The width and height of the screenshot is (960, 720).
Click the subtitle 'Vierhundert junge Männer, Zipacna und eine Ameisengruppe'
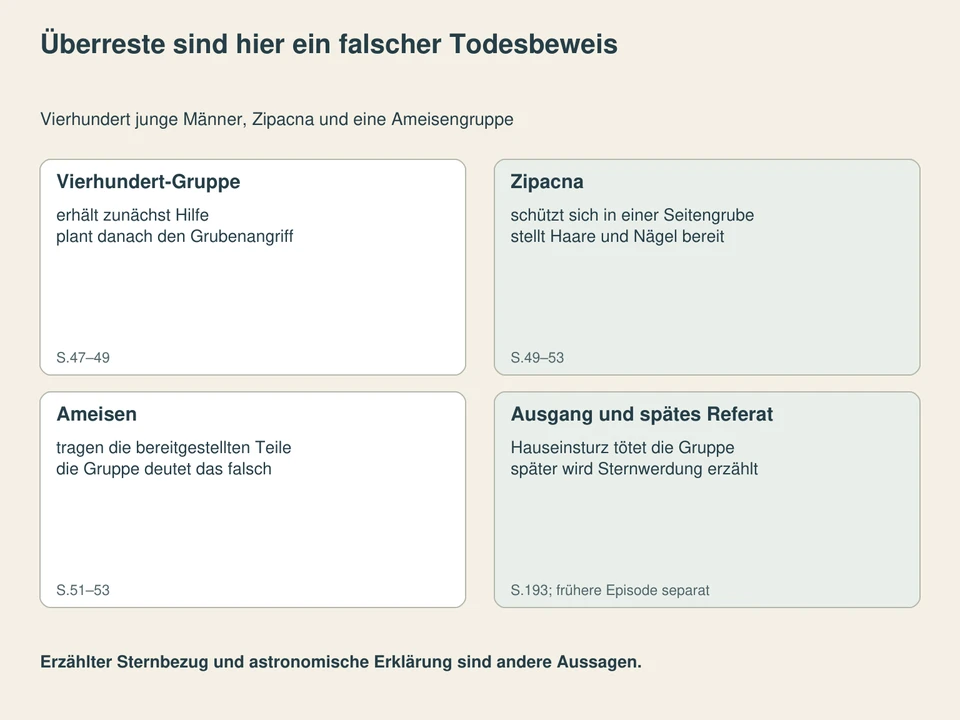click(277, 119)
